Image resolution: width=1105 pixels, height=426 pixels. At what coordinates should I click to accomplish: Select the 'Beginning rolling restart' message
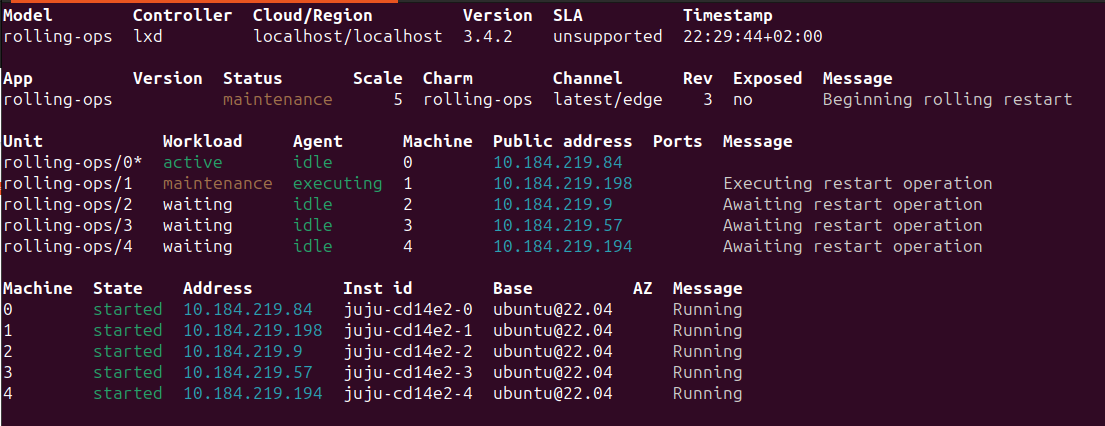point(947,100)
